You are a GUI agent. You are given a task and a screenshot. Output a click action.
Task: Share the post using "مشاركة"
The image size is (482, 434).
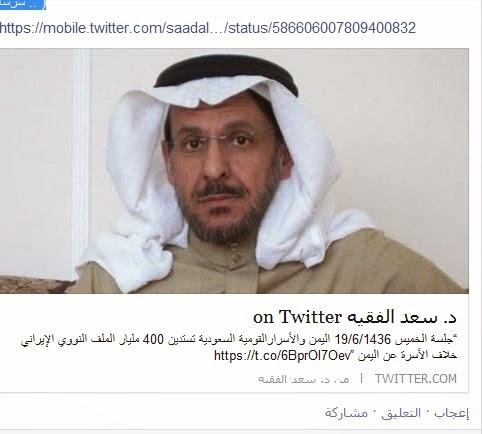(347, 413)
